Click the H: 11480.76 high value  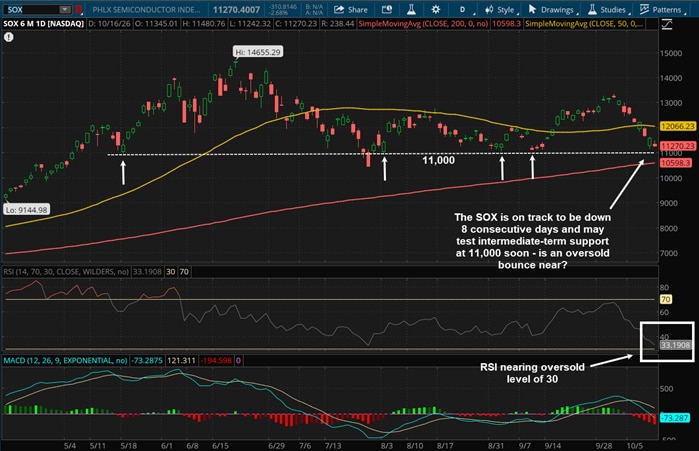(204, 23)
